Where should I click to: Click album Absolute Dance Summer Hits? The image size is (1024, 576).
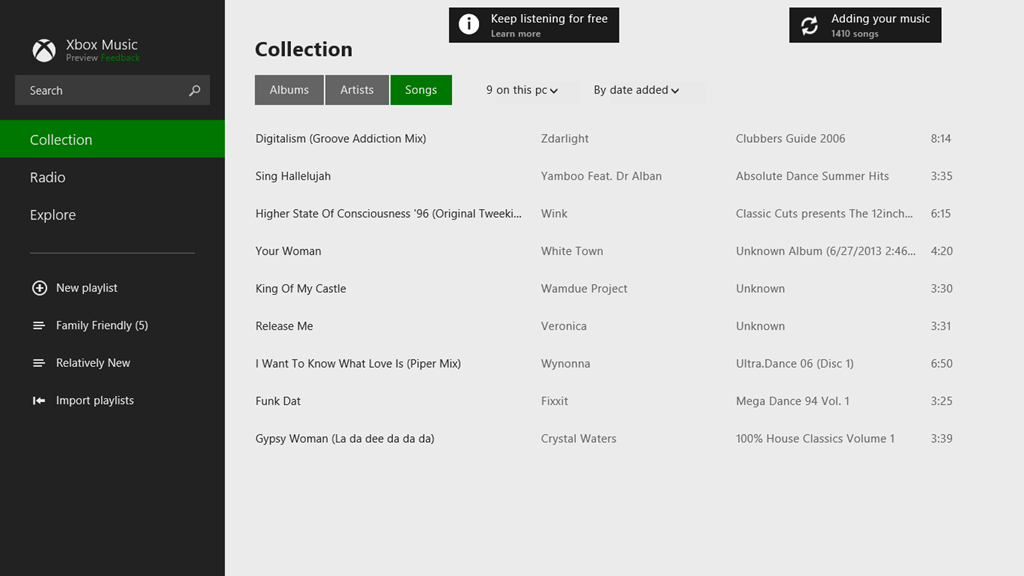pyautogui.click(x=812, y=176)
